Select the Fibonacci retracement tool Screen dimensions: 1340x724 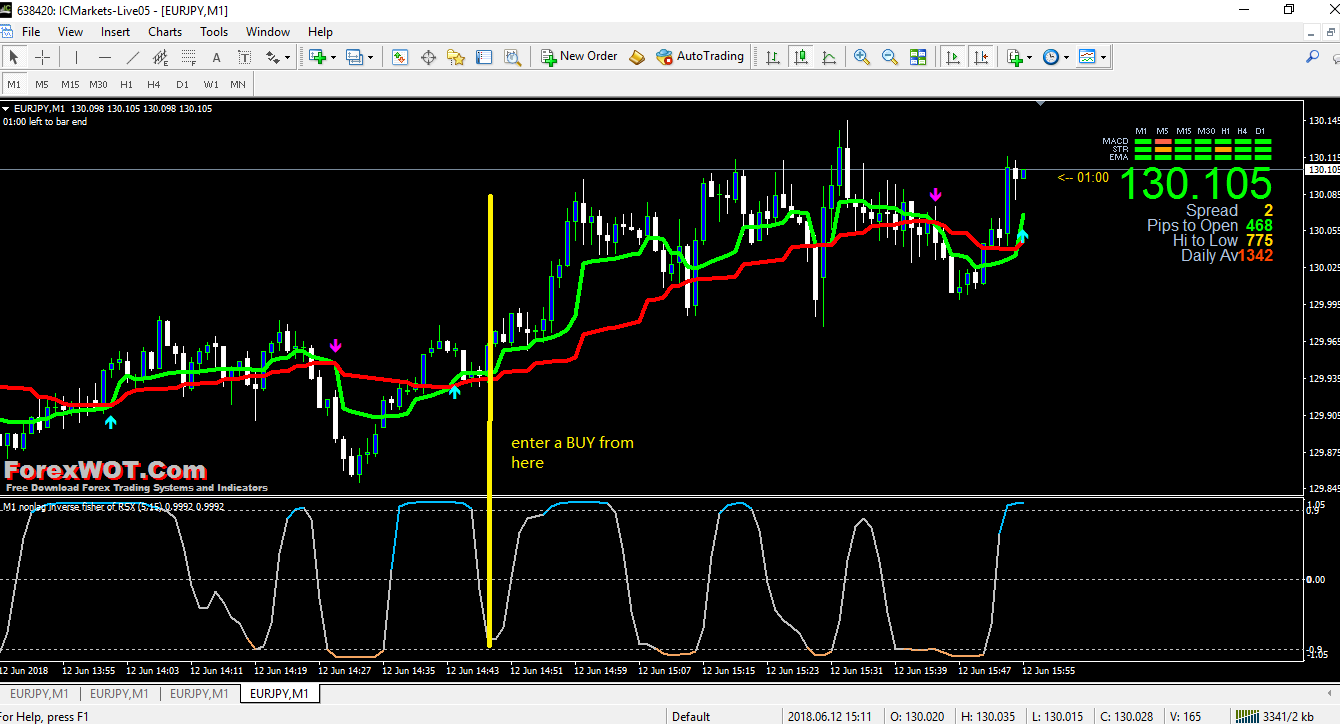point(189,57)
